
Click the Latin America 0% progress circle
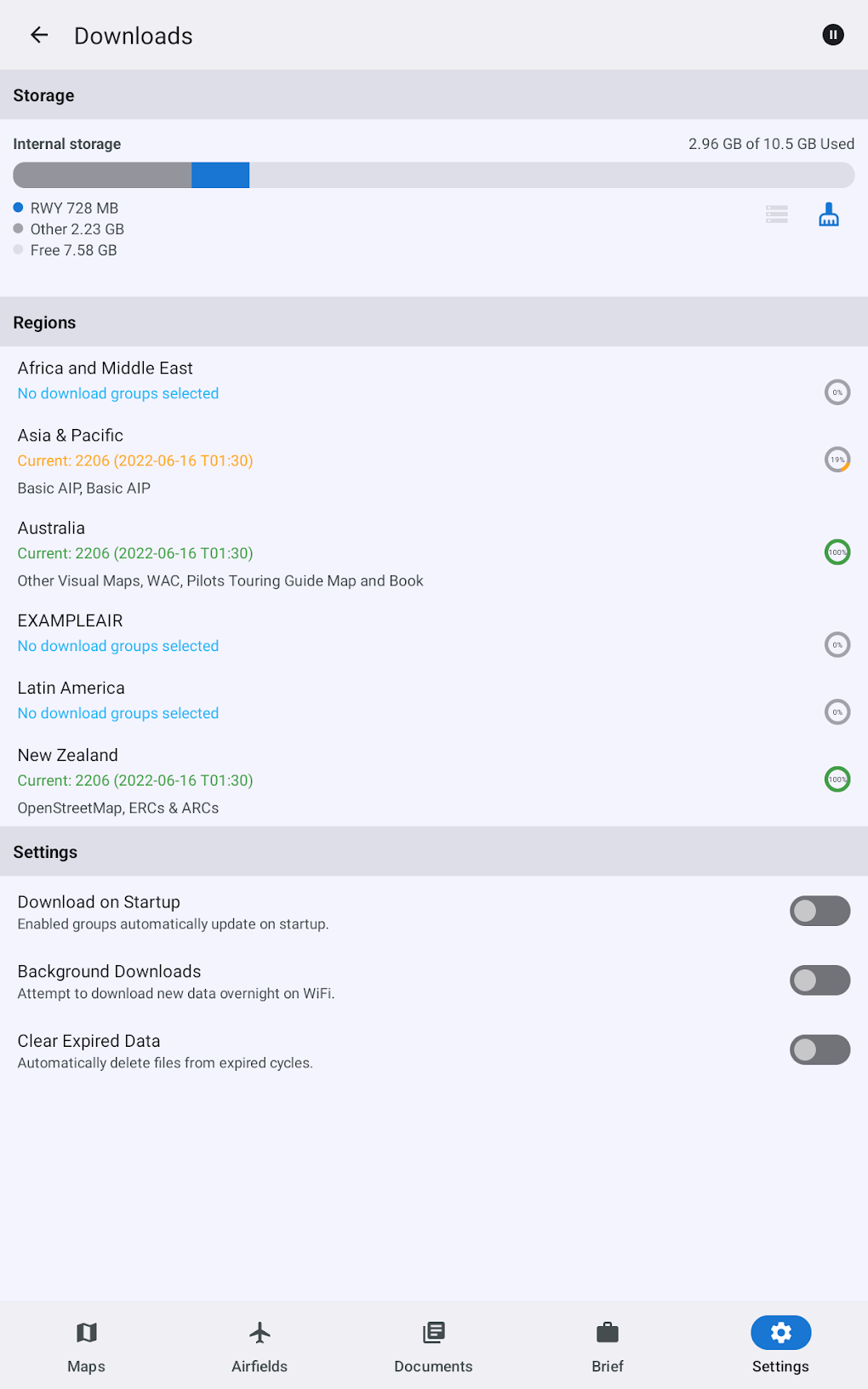(x=837, y=712)
